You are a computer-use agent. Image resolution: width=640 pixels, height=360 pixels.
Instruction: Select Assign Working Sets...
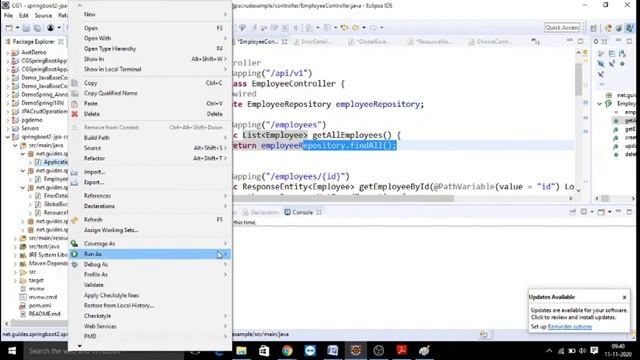point(150,230)
